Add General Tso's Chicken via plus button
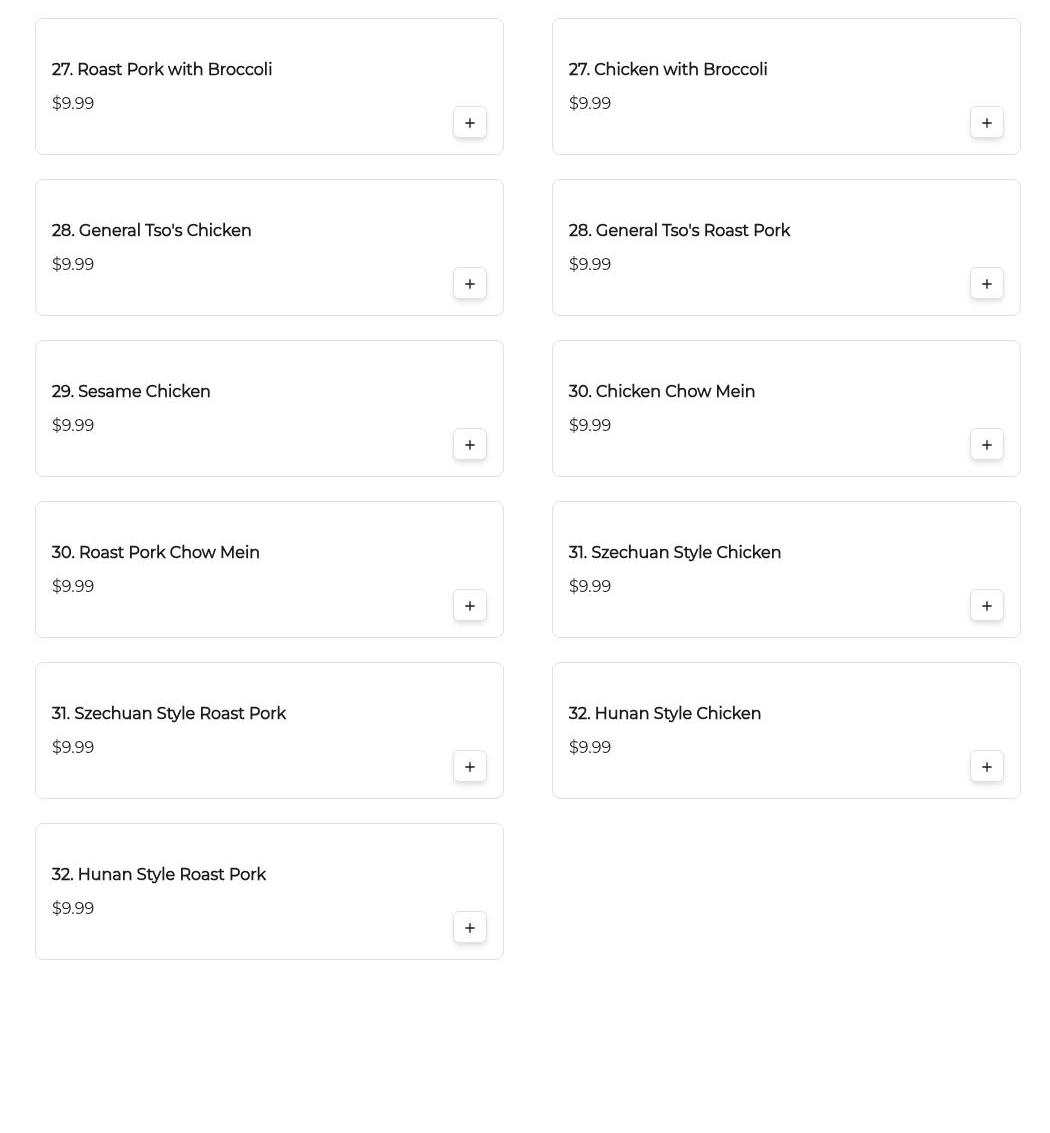This screenshot has height=1133, width=1050. (470, 284)
